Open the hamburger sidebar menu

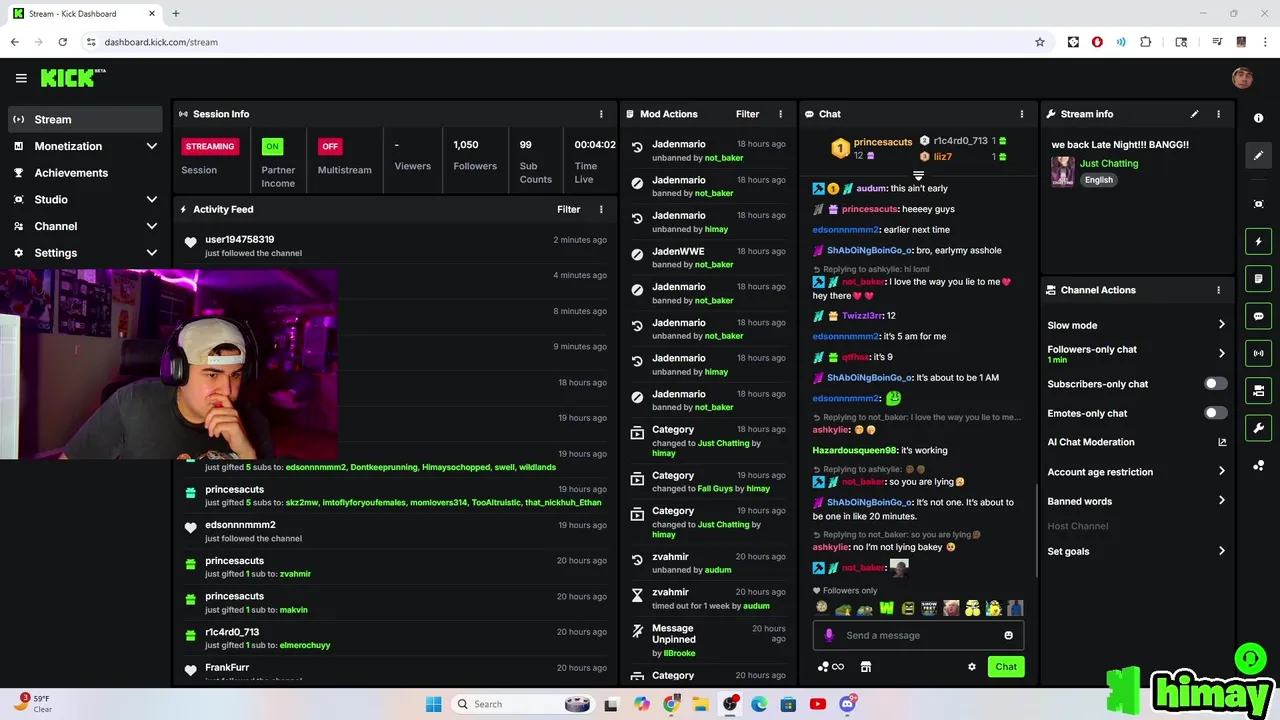click(x=21, y=78)
